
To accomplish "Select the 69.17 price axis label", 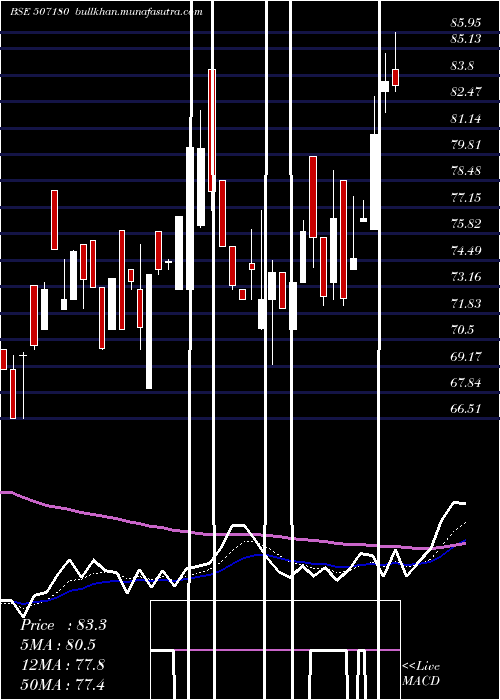I will click(x=466, y=356).
